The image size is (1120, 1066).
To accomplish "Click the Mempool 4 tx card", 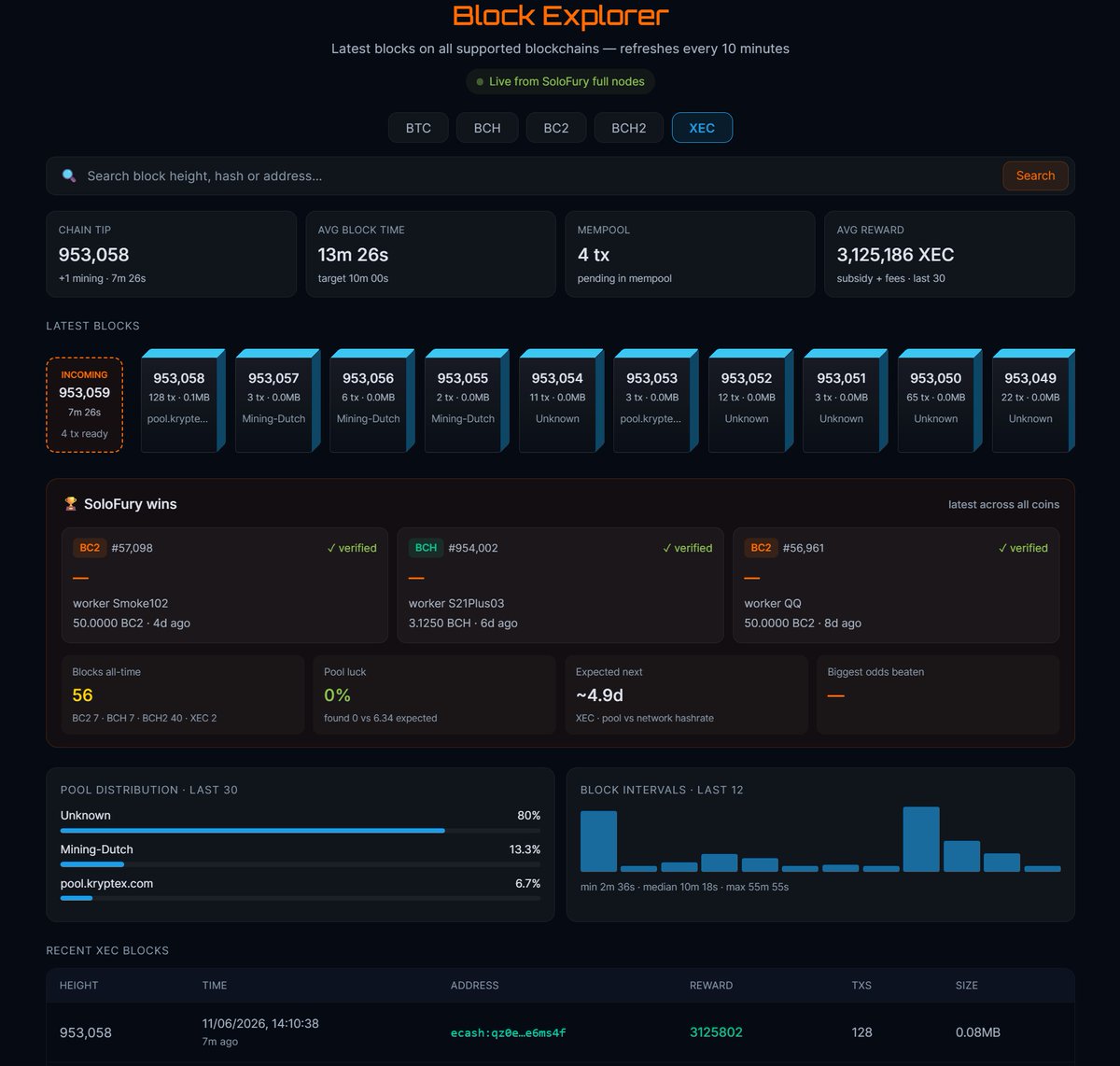I will pos(690,254).
